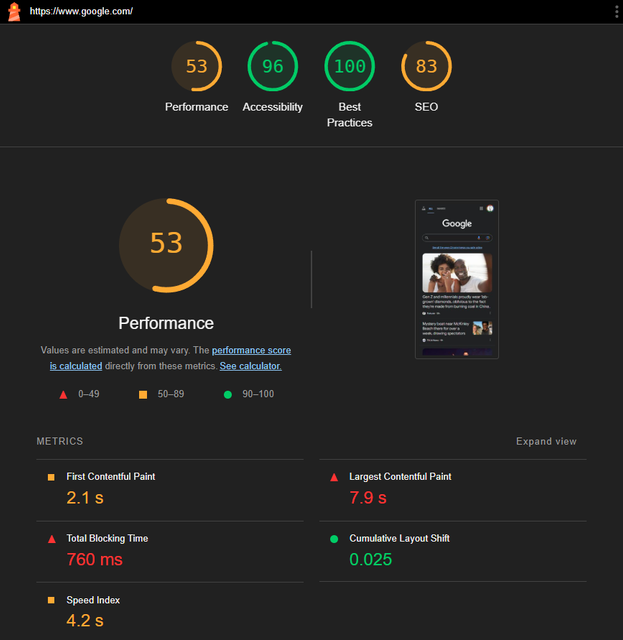Click the large Performance heading text
This screenshot has height=640, width=623.
coord(166,323)
